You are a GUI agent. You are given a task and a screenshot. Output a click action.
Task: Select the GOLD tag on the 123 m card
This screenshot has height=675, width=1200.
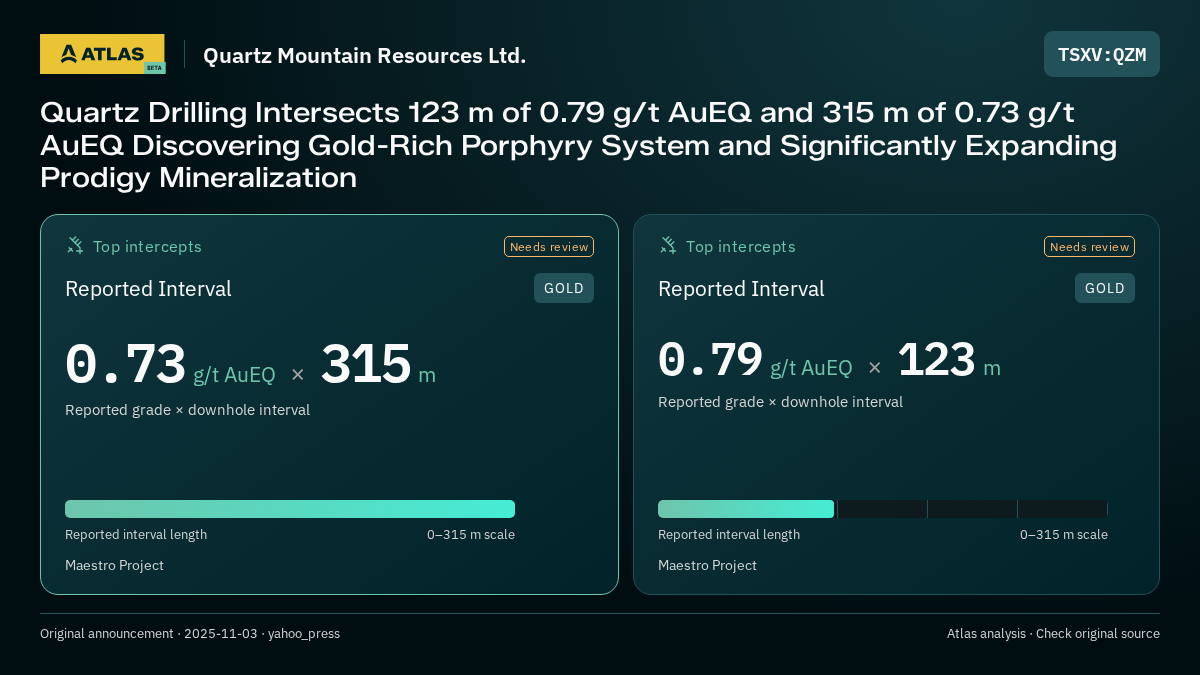(1105, 288)
